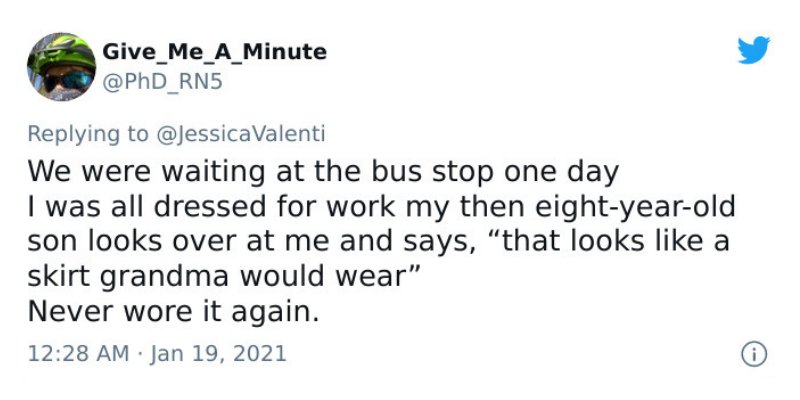
Task: Open the 12:28 AM timestamp
Action: [78, 354]
